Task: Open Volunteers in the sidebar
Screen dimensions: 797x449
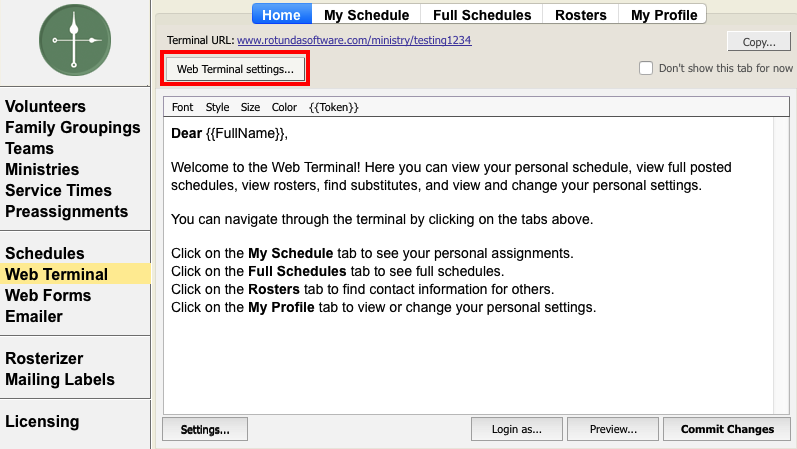Action: click(x=46, y=107)
